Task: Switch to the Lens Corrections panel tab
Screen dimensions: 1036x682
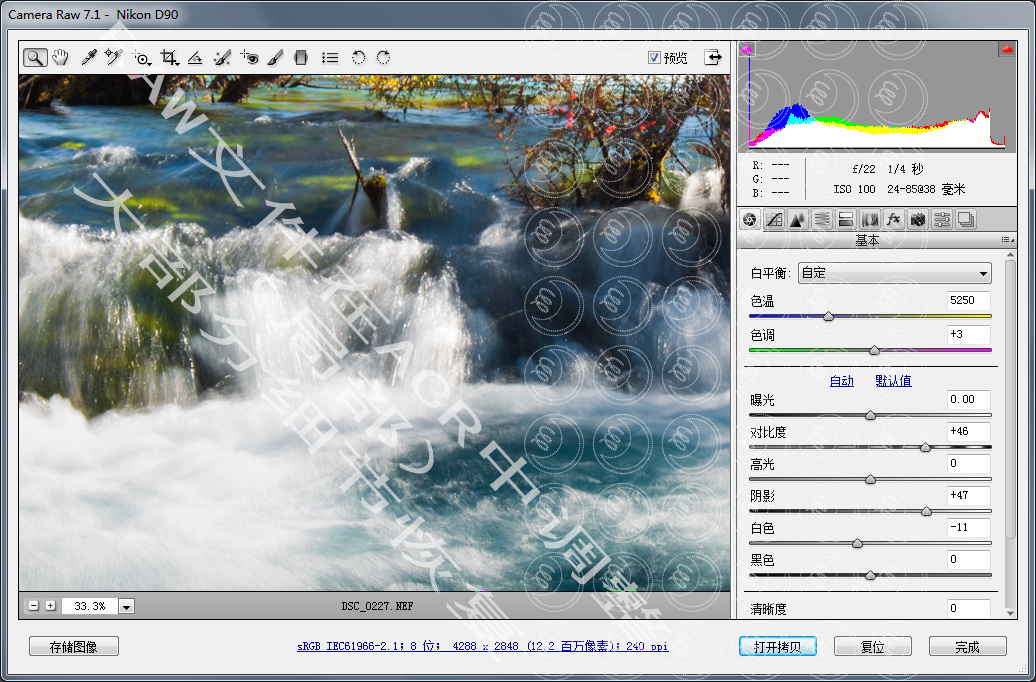Action: coord(870,219)
